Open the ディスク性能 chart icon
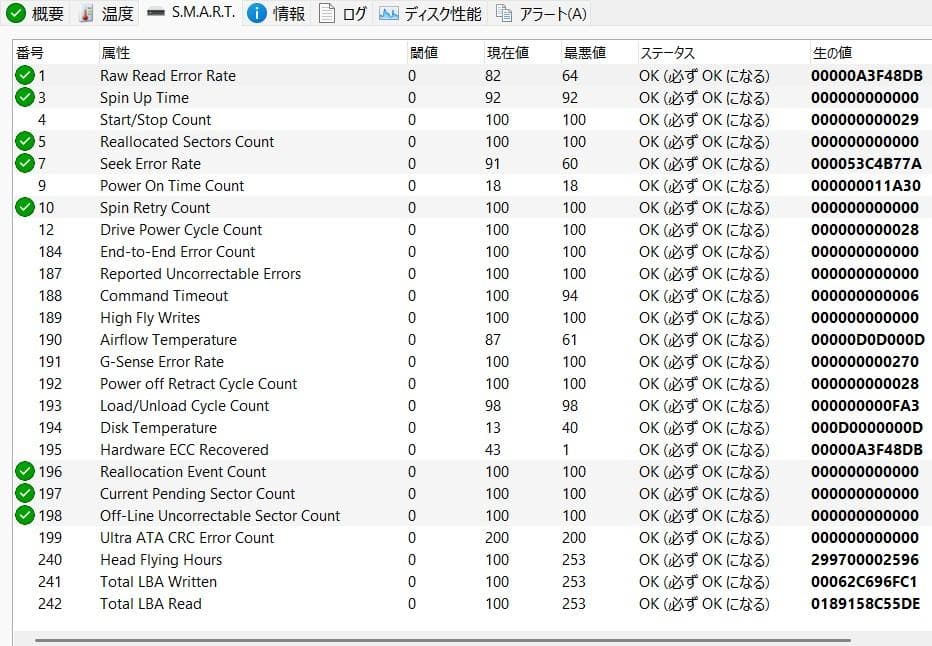The height and width of the screenshot is (646, 932). point(386,14)
